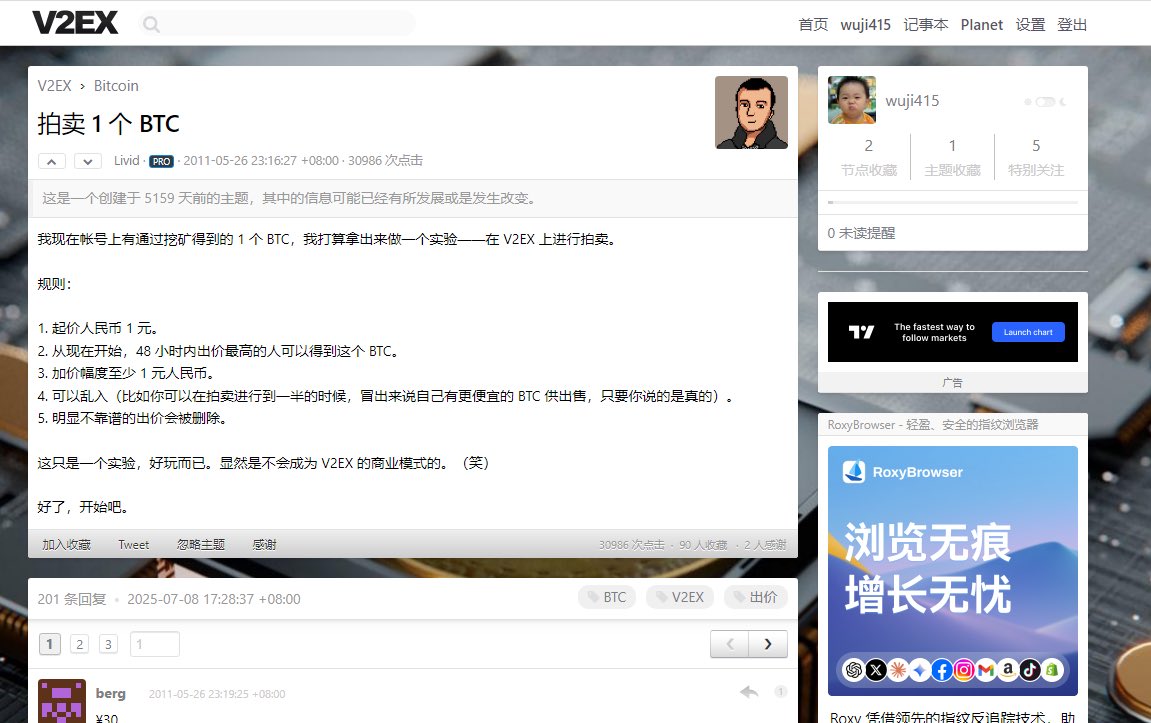
Task: Open 特别关注 count in sidebar
Action: (1036, 157)
